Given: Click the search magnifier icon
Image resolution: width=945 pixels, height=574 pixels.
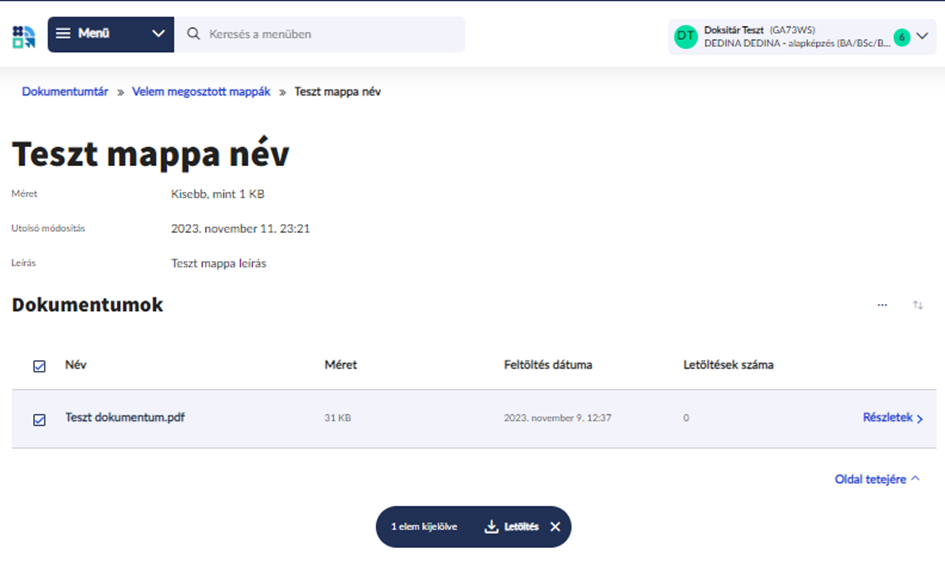Looking at the screenshot, I should click(x=194, y=34).
